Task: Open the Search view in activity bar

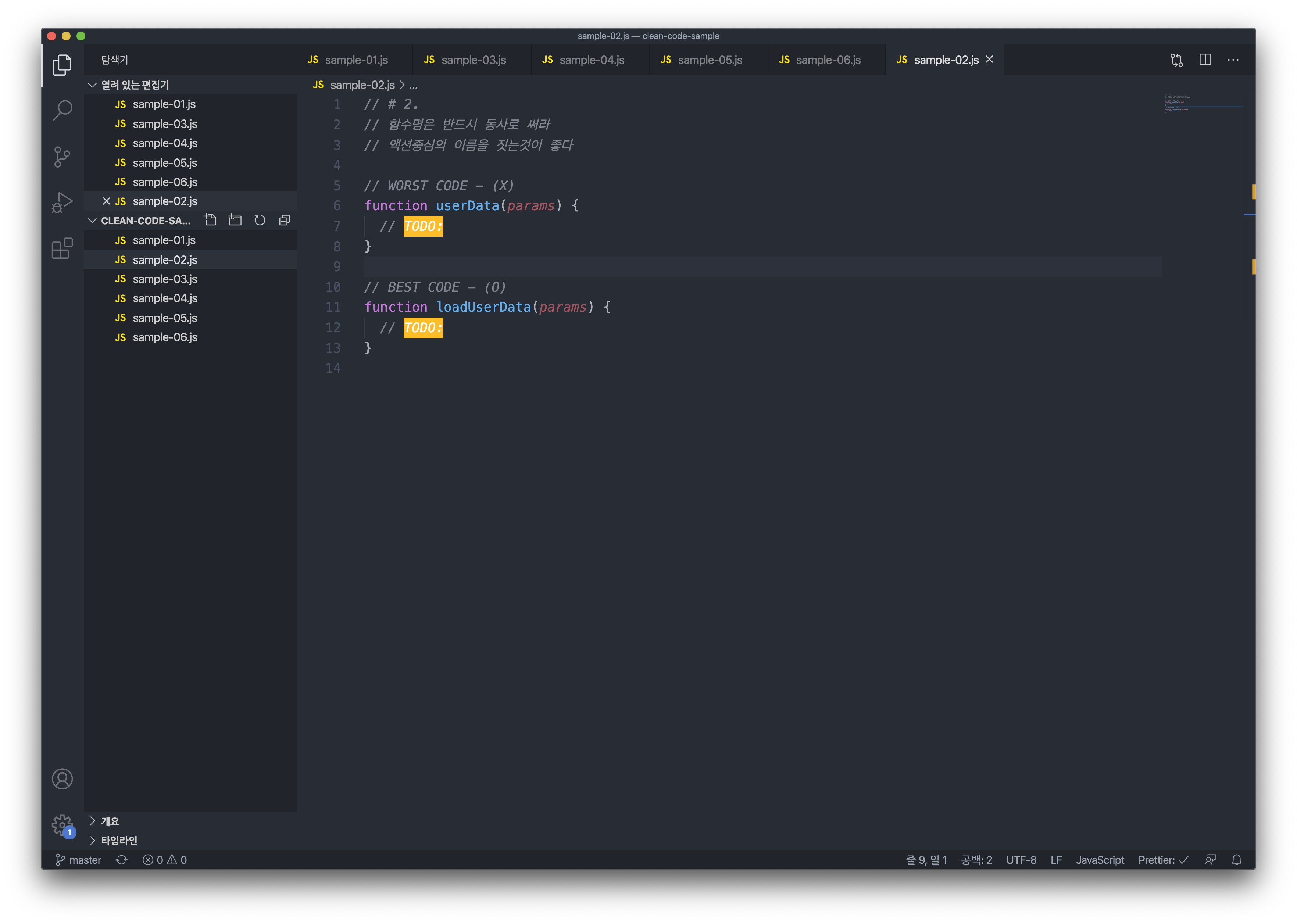Action: click(x=62, y=110)
